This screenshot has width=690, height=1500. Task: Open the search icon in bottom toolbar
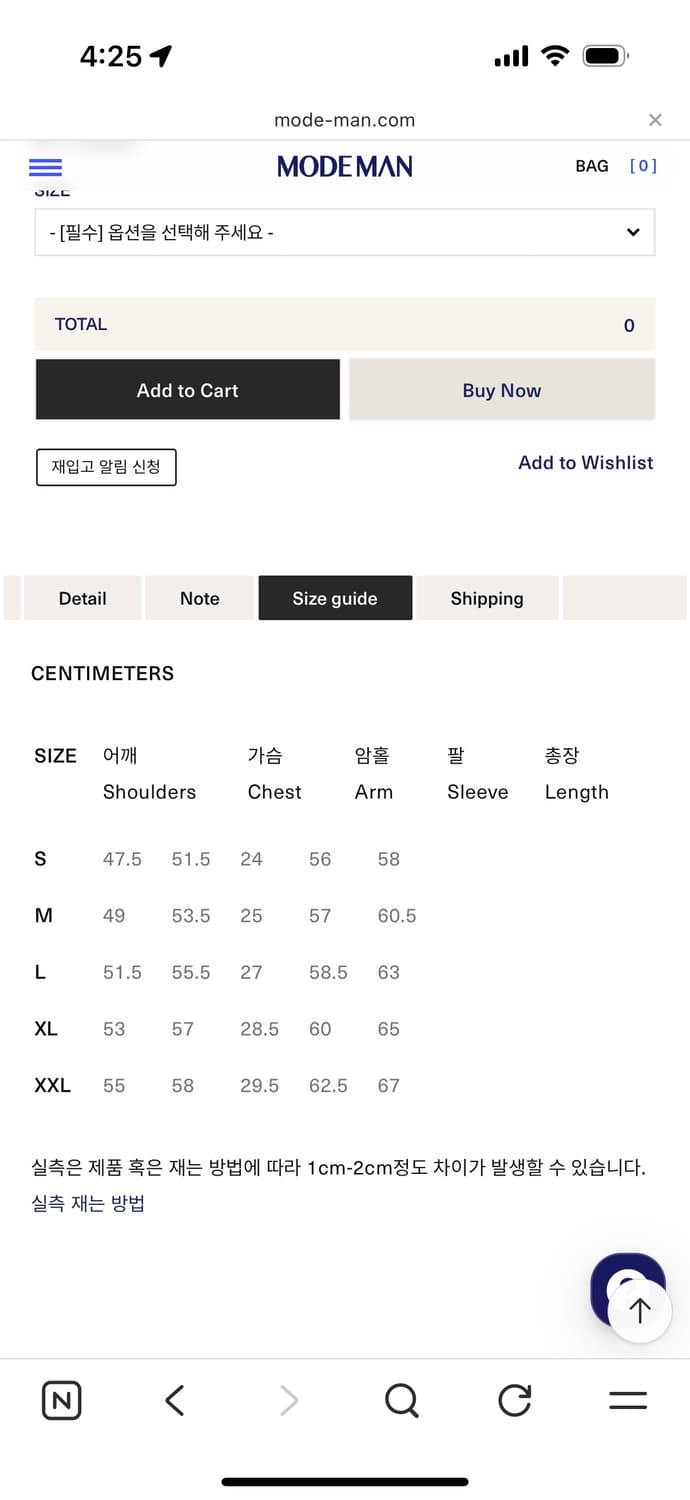pyautogui.click(x=401, y=1400)
